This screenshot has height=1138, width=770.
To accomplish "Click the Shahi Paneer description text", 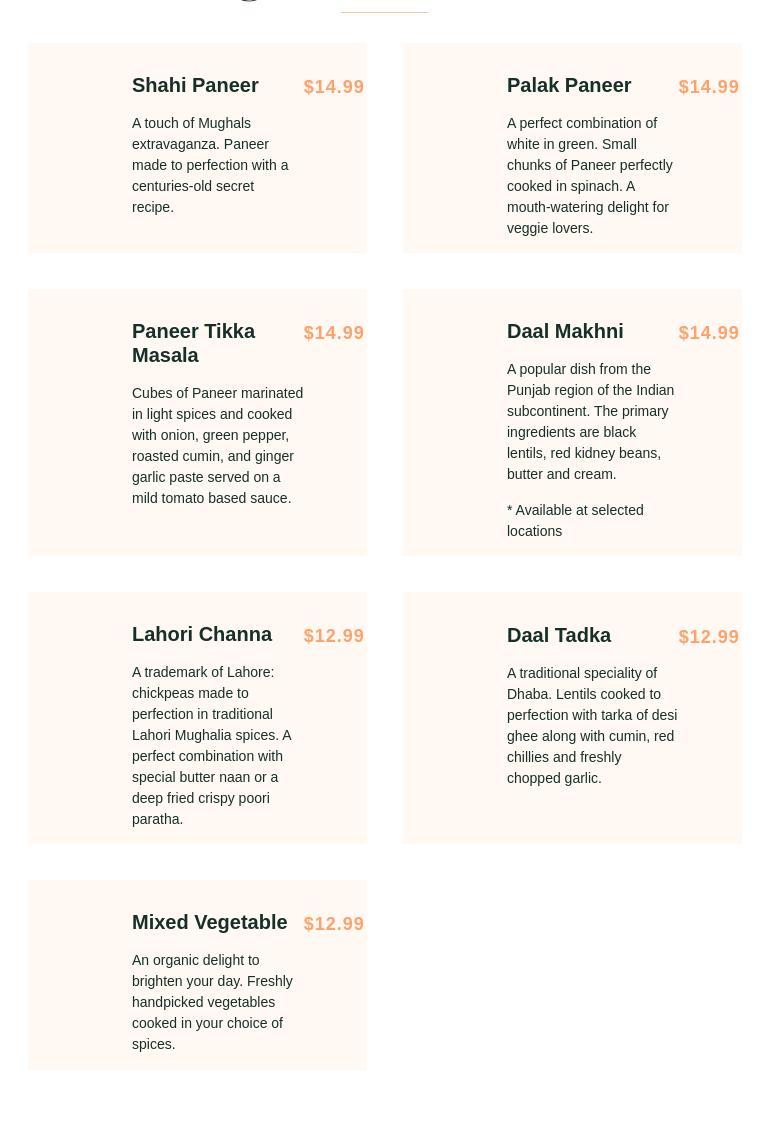I will 210,165.
